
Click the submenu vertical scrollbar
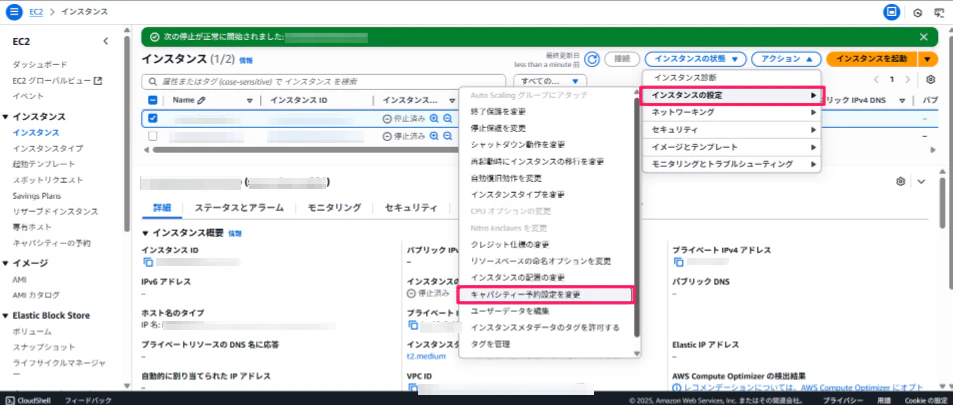pyautogui.click(x=637, y=217)
